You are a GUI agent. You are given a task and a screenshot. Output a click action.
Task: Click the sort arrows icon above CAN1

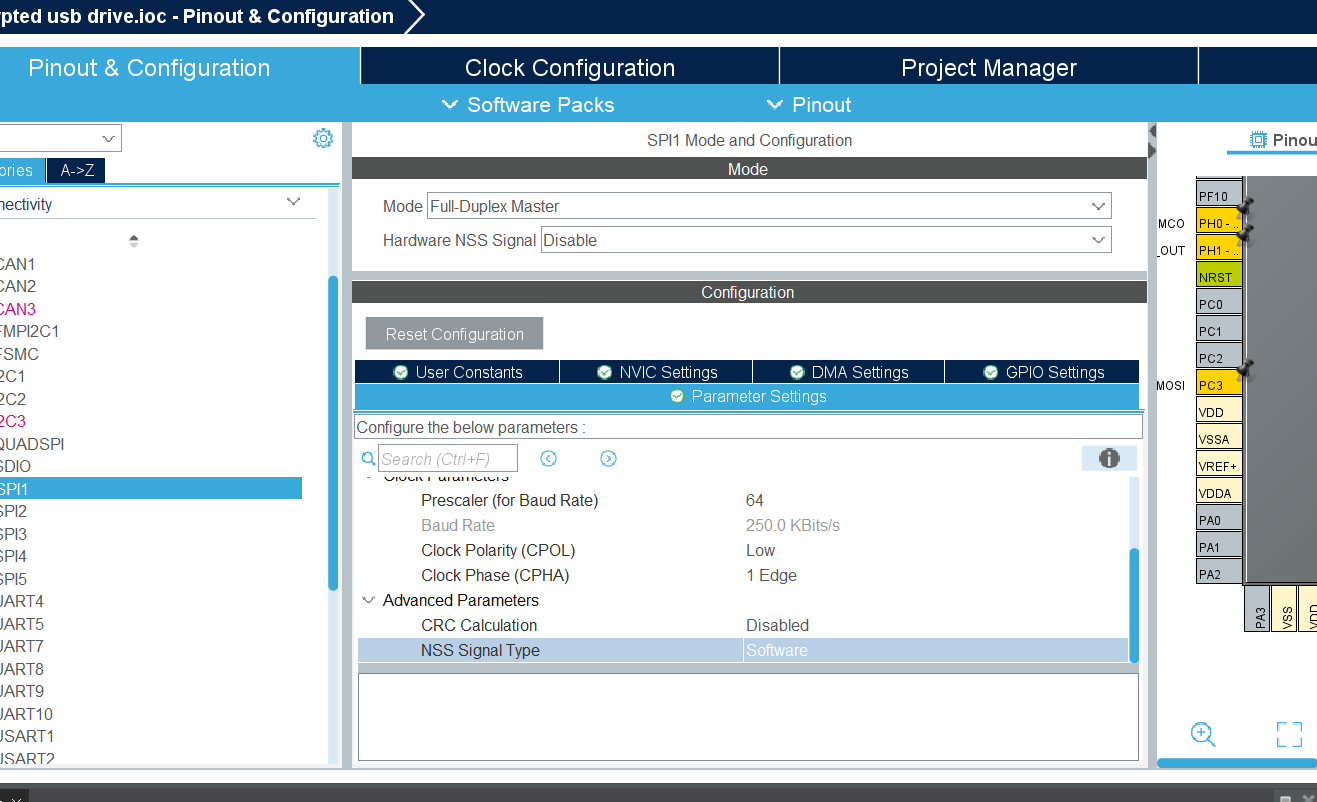tap(134, 241)
